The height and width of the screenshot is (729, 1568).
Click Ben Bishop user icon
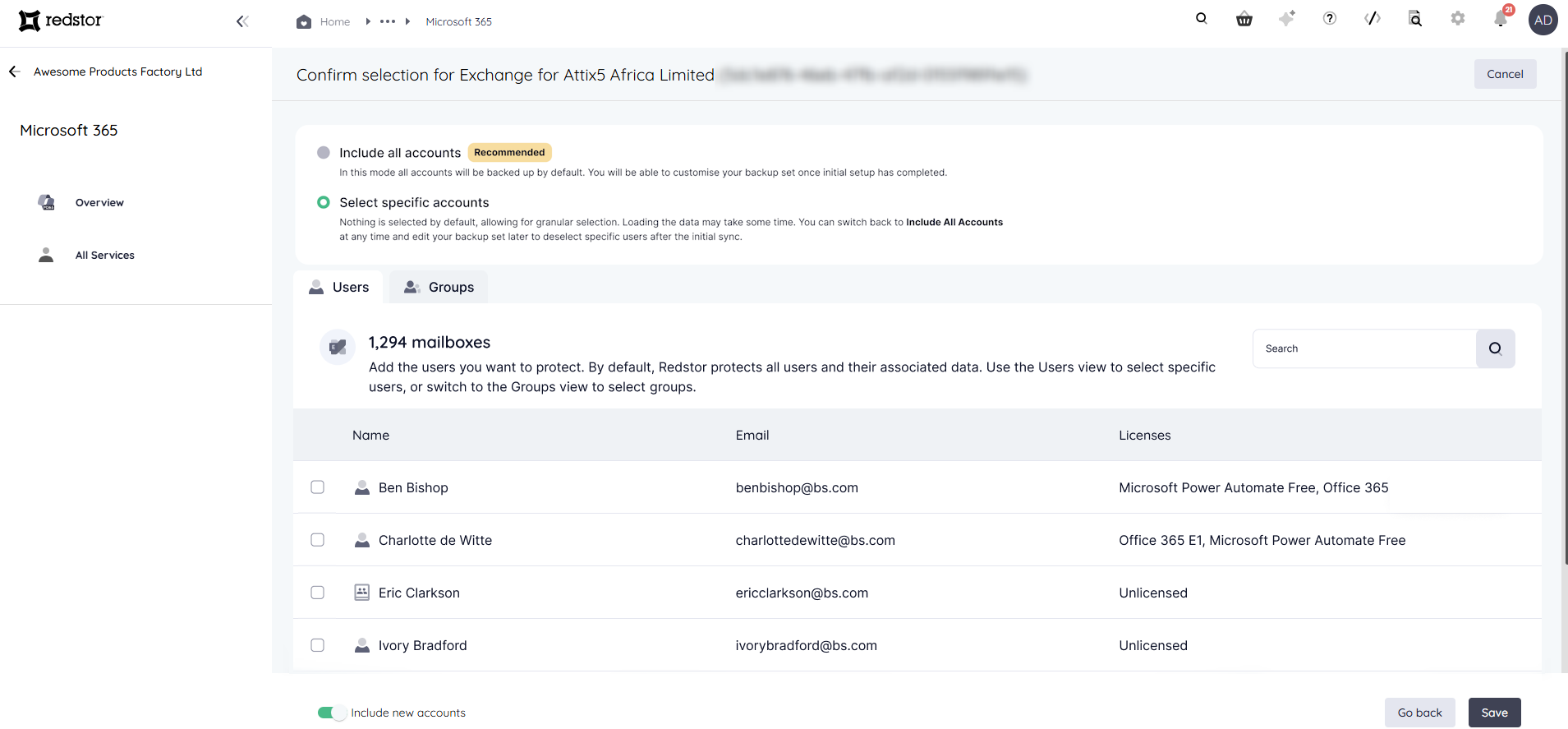coord(361,487)
